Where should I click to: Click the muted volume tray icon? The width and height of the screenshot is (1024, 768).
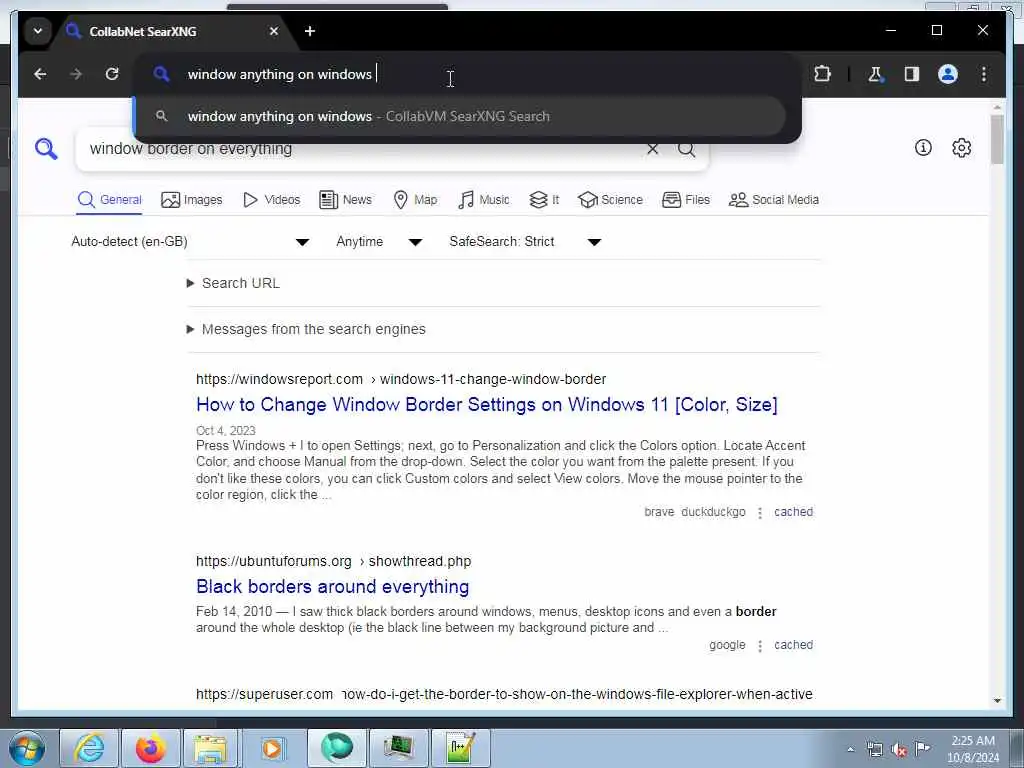click(x=899, y=750)
